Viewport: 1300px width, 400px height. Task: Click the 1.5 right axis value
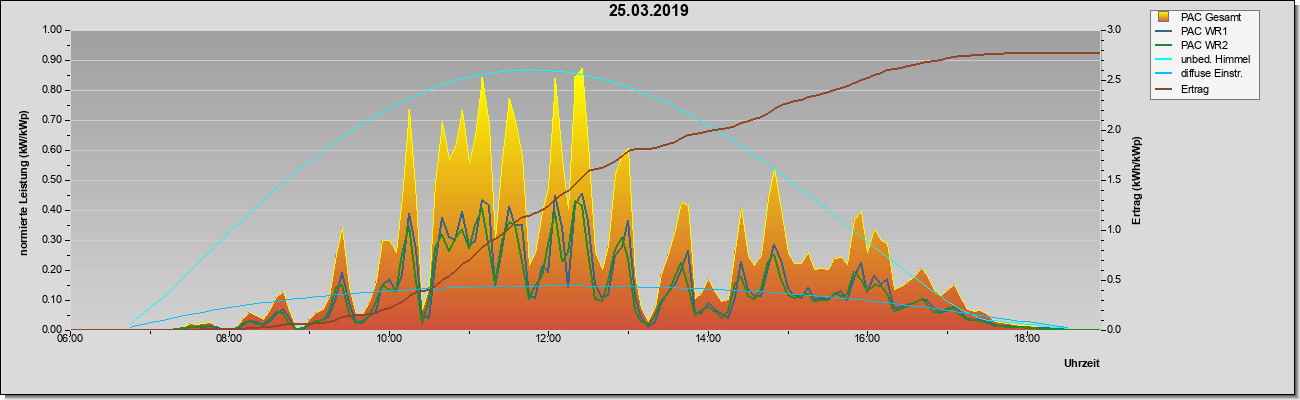[1113, 180]
